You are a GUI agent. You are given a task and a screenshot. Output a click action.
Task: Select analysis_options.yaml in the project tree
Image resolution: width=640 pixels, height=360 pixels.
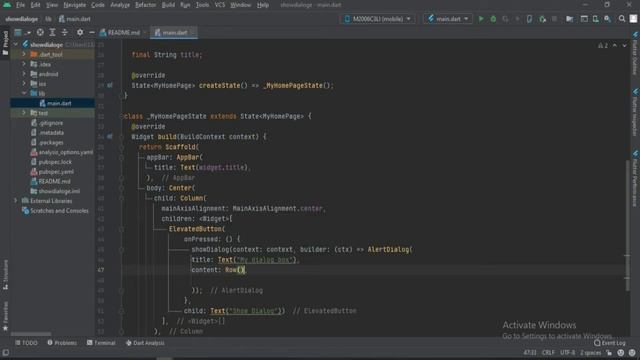click(x=62, y=152)
